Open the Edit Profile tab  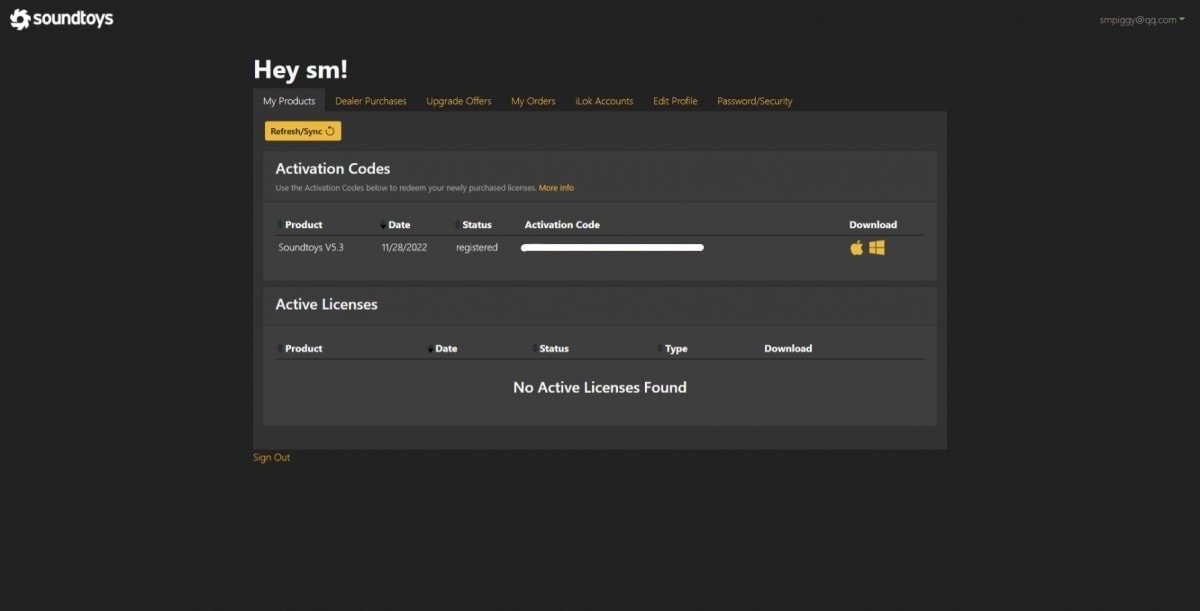[x=675, y=101]
